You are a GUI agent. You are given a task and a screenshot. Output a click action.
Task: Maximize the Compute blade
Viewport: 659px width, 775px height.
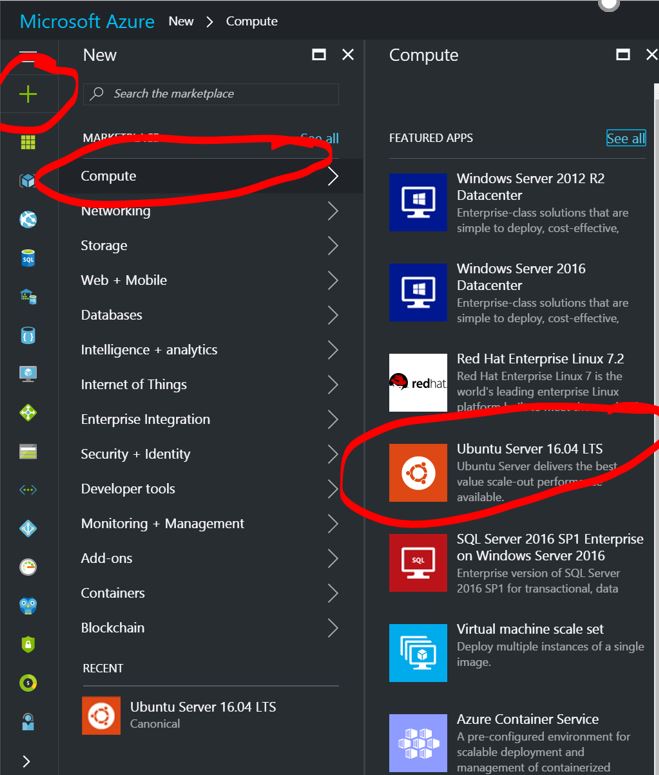(x=623, y=54)
